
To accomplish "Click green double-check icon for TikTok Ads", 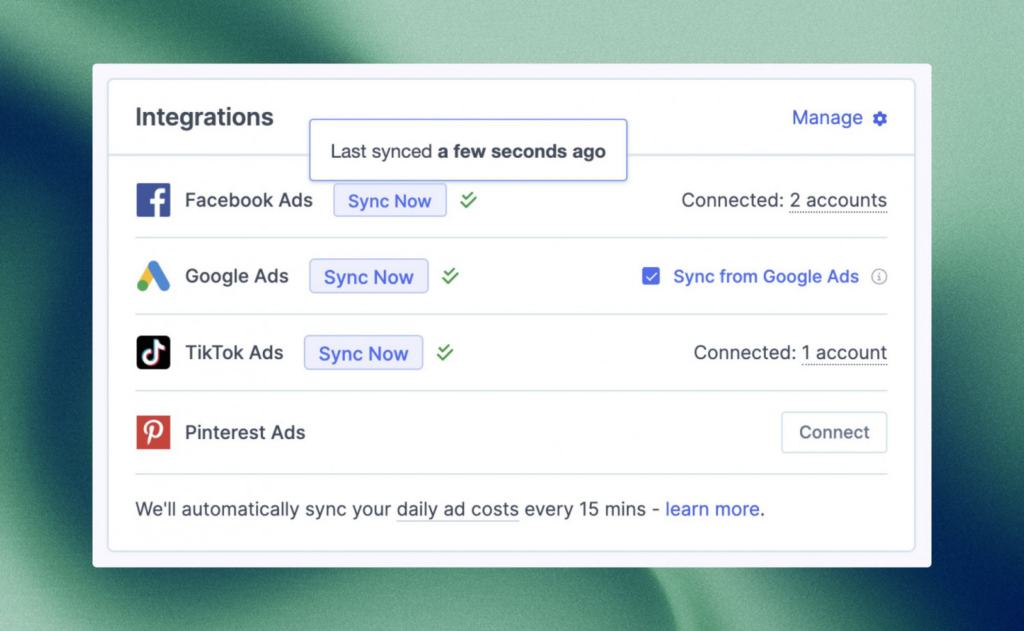I will coord(445,352).
